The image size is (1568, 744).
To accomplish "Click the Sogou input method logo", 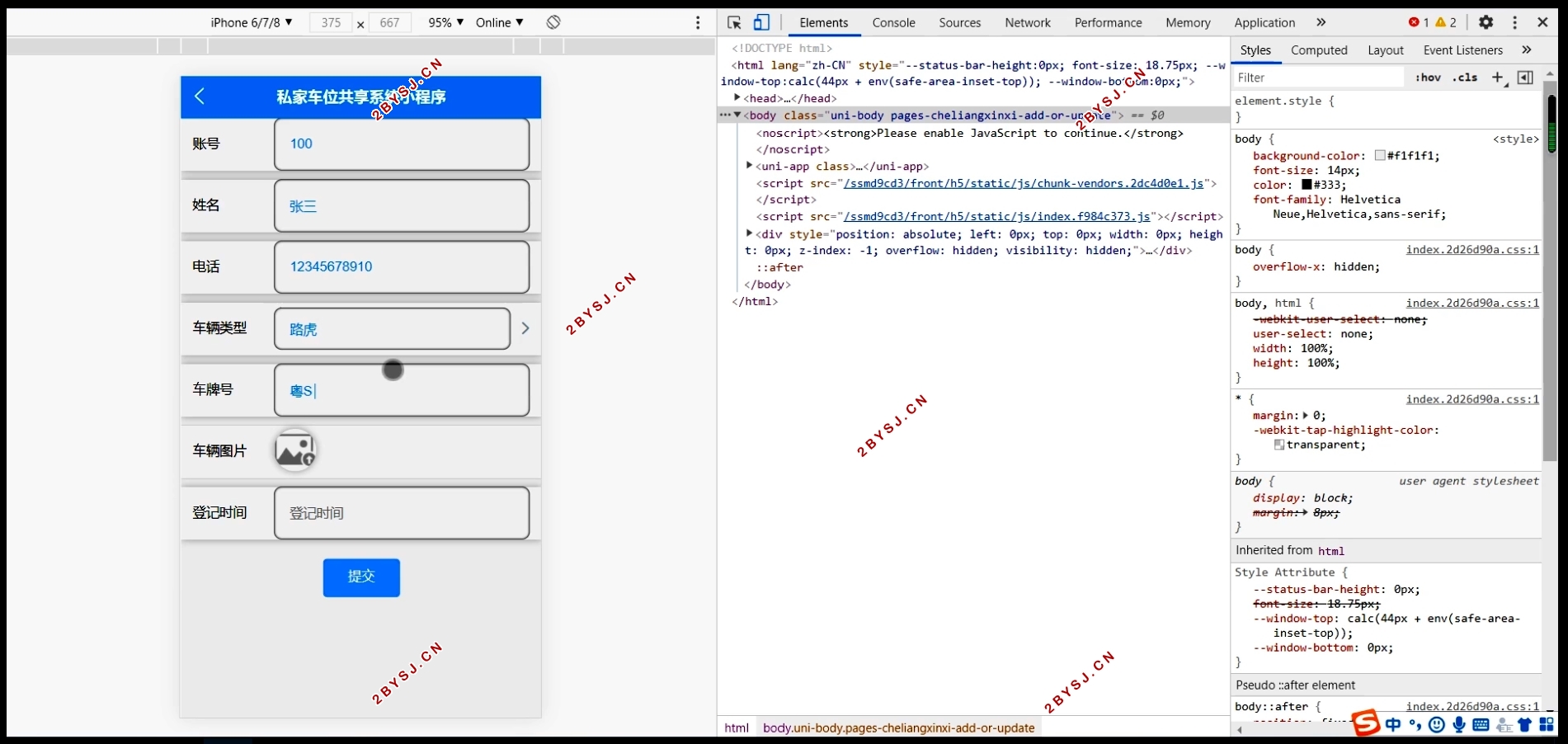I will pos(1366,723).
